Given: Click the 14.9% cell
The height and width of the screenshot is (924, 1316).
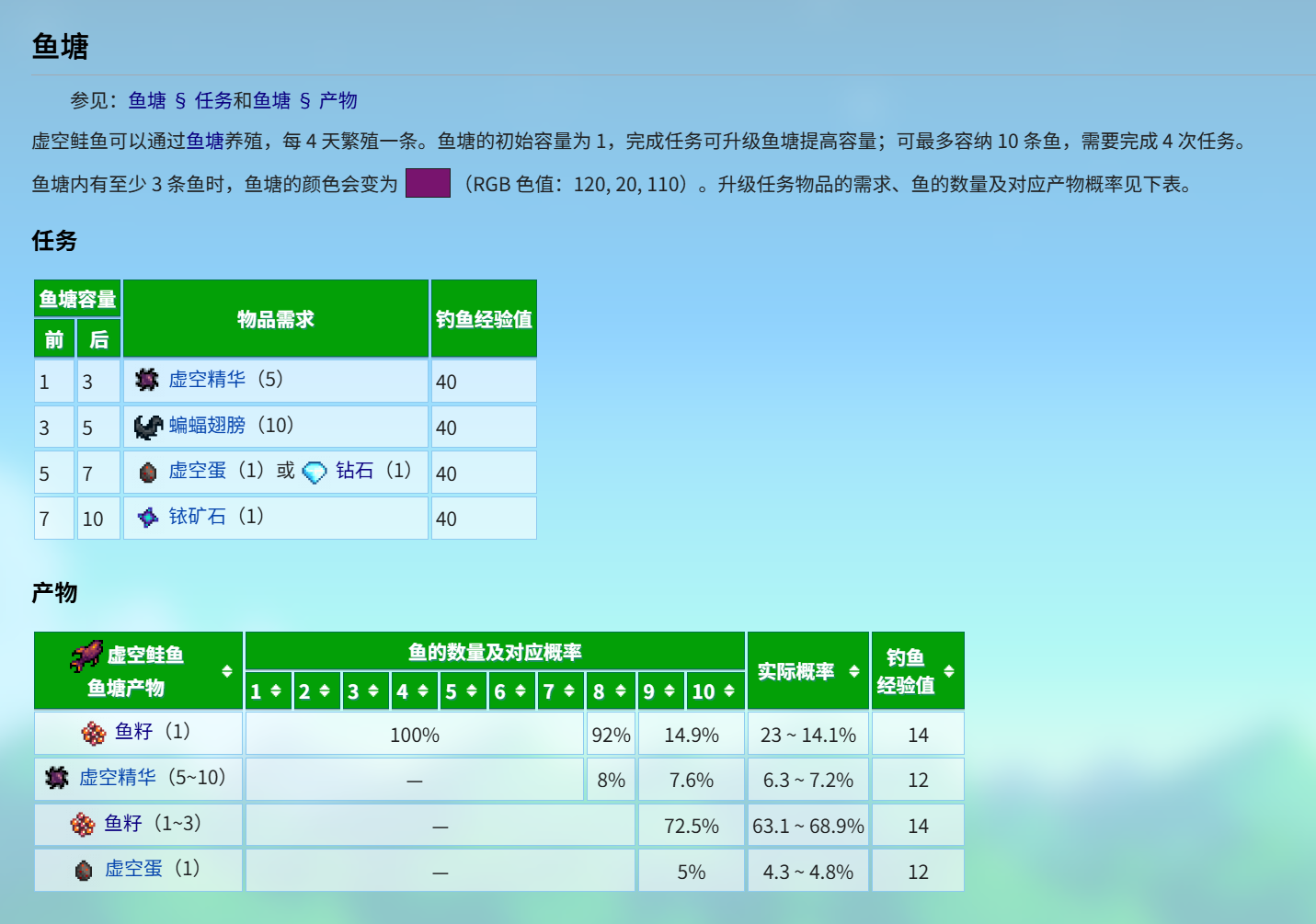Looking at the screenshot, I should click(692, 734).
